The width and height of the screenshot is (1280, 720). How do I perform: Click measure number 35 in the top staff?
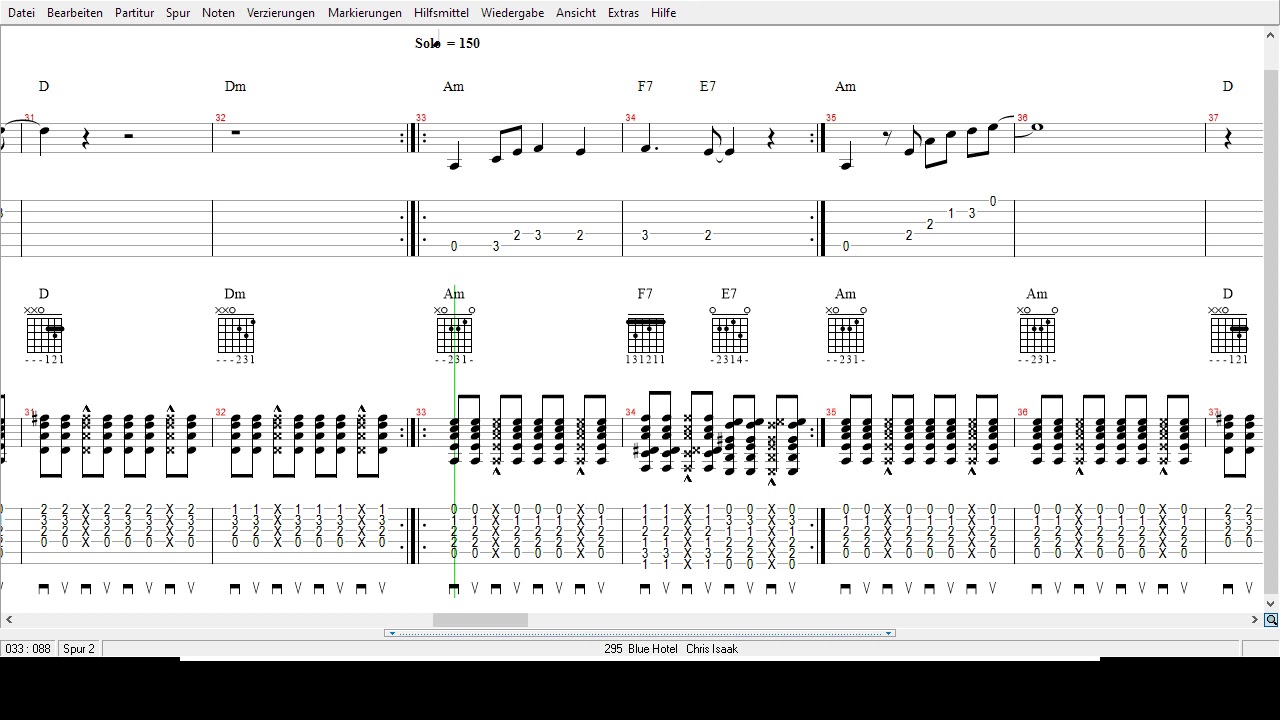(x=831, y=118)
